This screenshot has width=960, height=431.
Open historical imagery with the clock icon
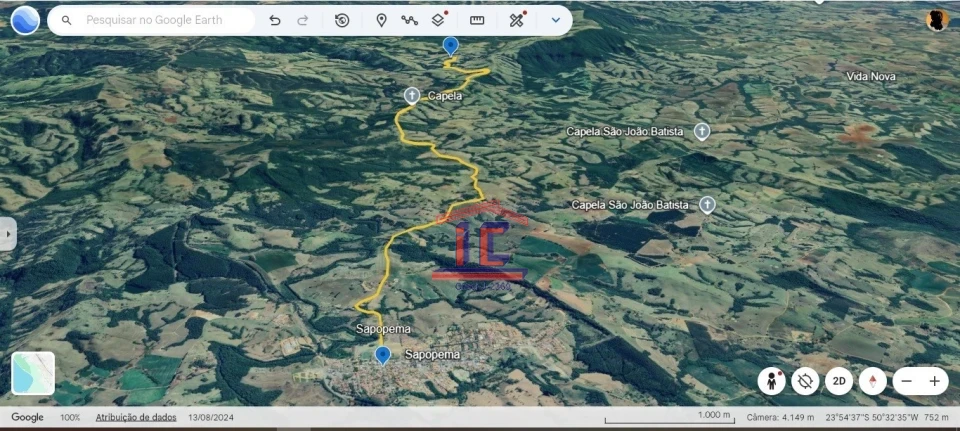(342, 20)
